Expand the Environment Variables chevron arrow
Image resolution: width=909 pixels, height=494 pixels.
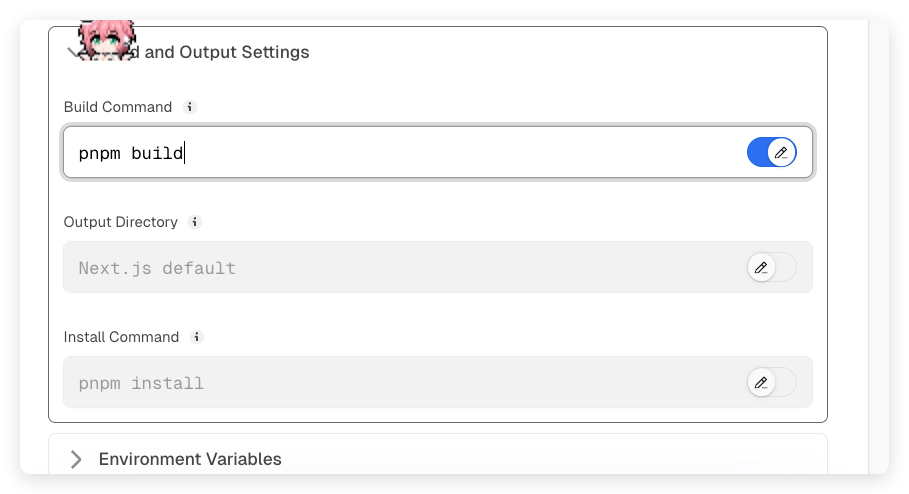pyautogui.click(x=76, y=459)
